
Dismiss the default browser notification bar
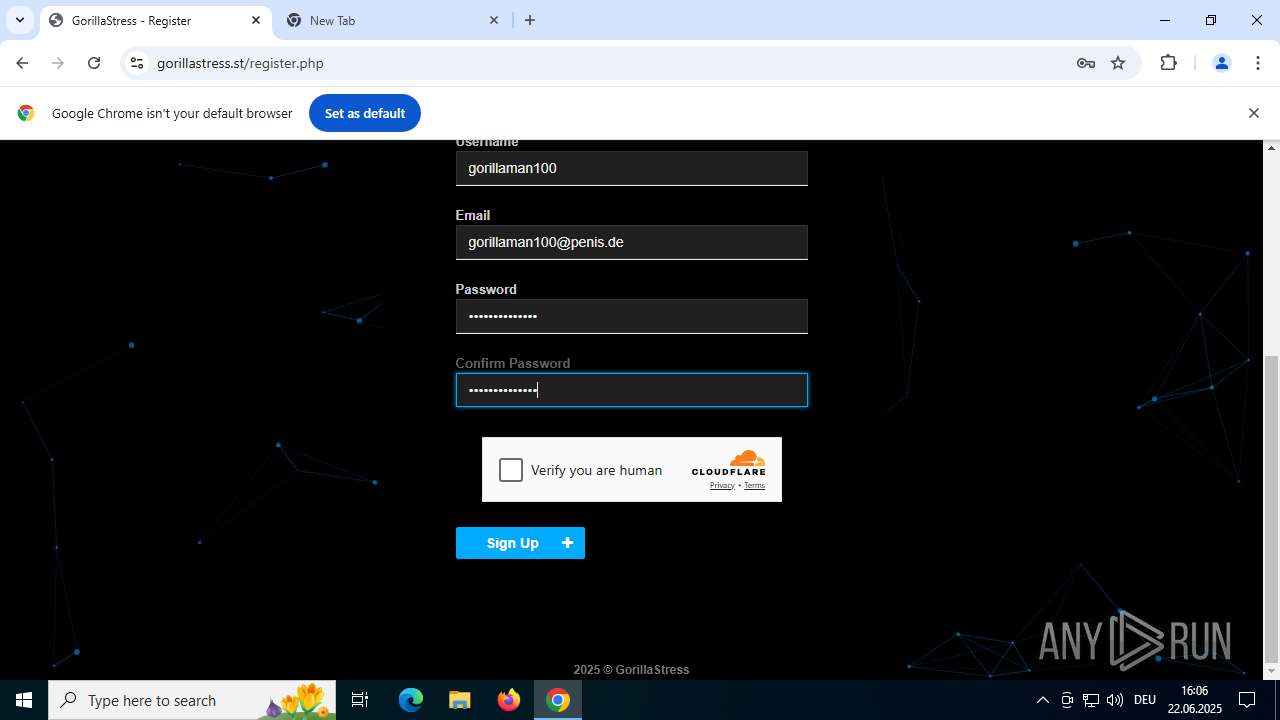[1253, 113]
